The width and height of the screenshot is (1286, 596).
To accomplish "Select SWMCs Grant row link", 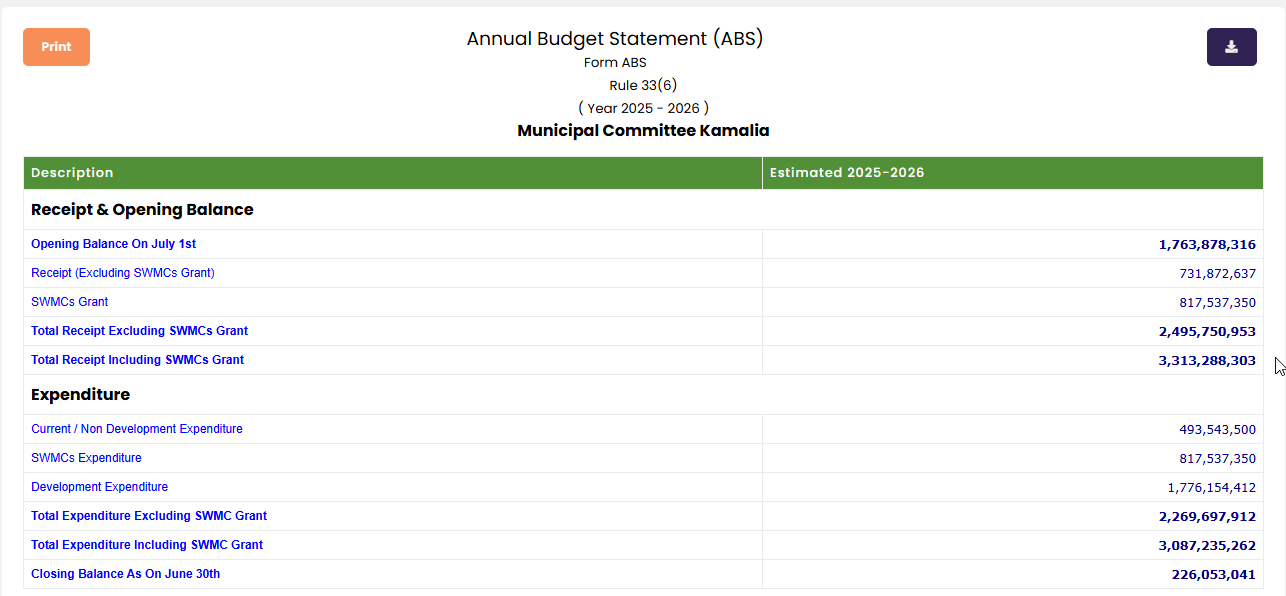I will pyautogui.click(x=70, y=302).
